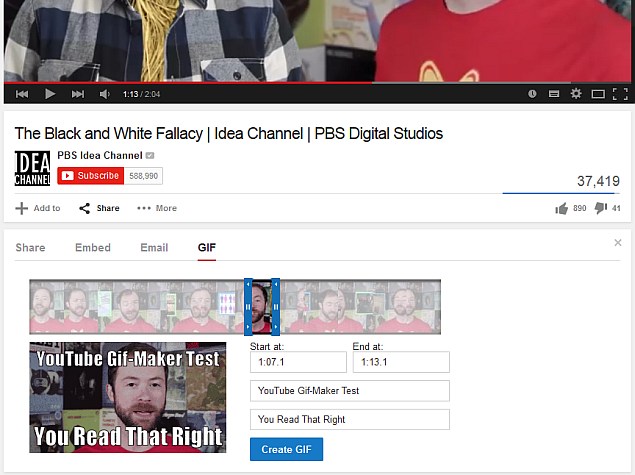Image resolution: width=635 pixels, height=475 pixels.
Task: Close the share panel
Action: coord(617,243)
